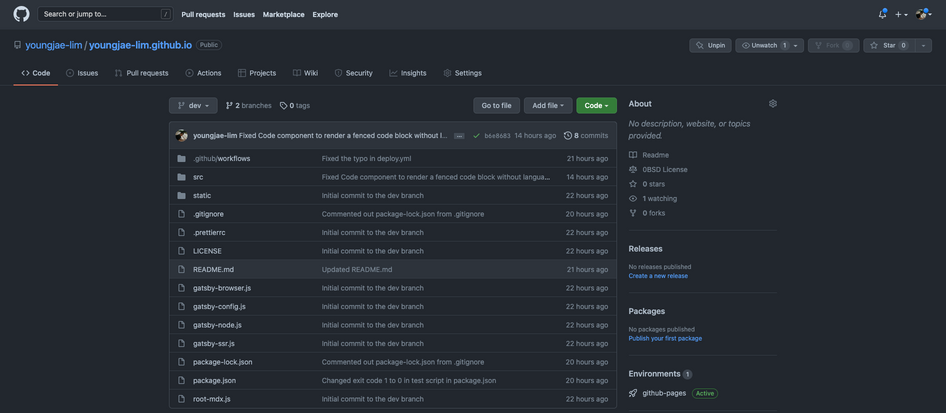Click the About settings gear icon
Image resolution: width=946 pixels, height=413 pixels.
click(772, 103)
